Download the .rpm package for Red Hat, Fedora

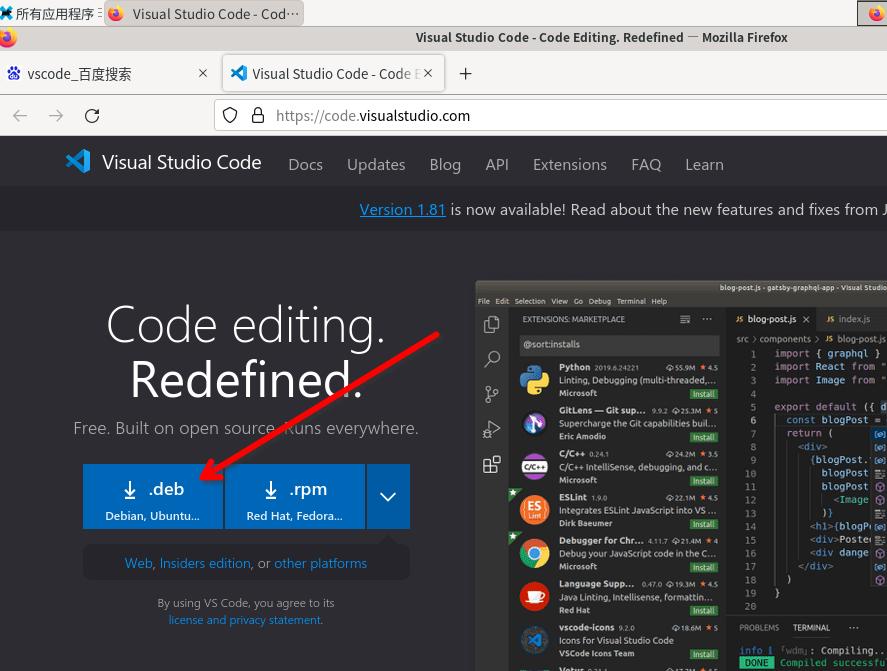pos(295,496)
